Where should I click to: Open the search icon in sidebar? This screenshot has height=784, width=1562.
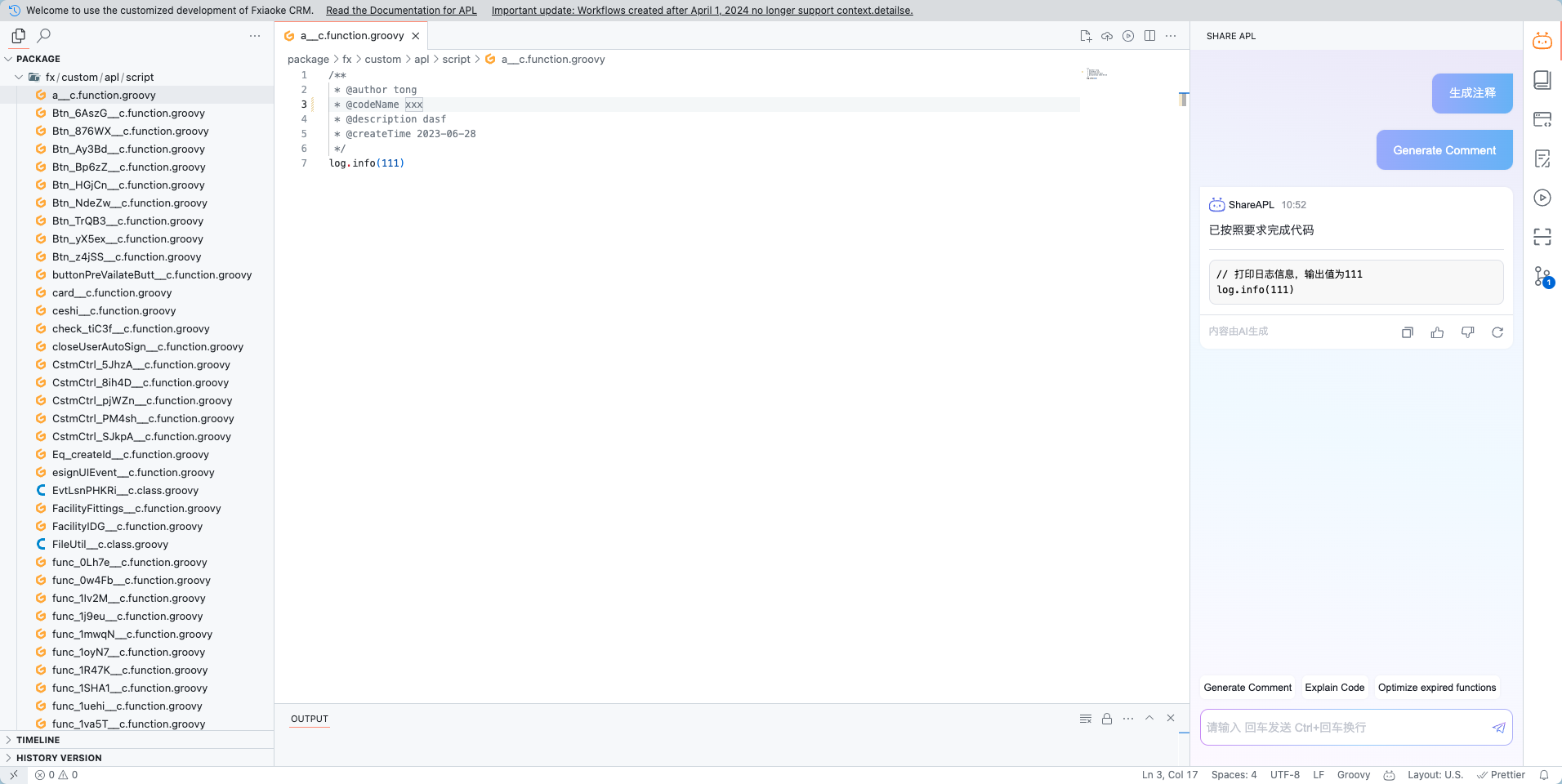click(44, 35)
